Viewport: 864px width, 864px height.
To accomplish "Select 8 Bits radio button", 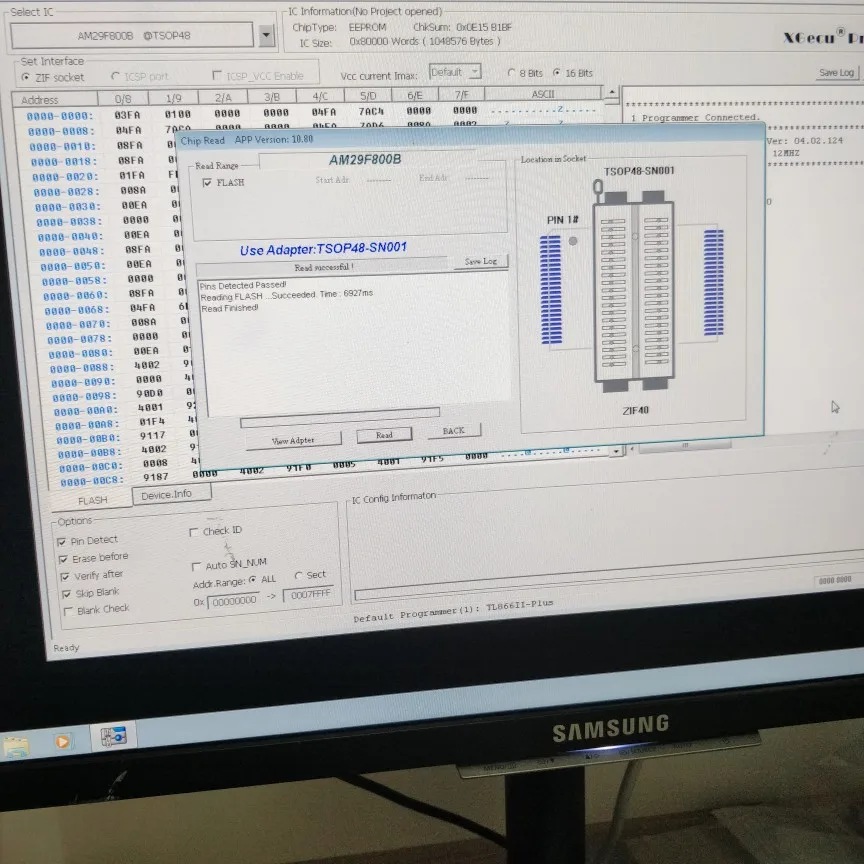I will 511,73.
